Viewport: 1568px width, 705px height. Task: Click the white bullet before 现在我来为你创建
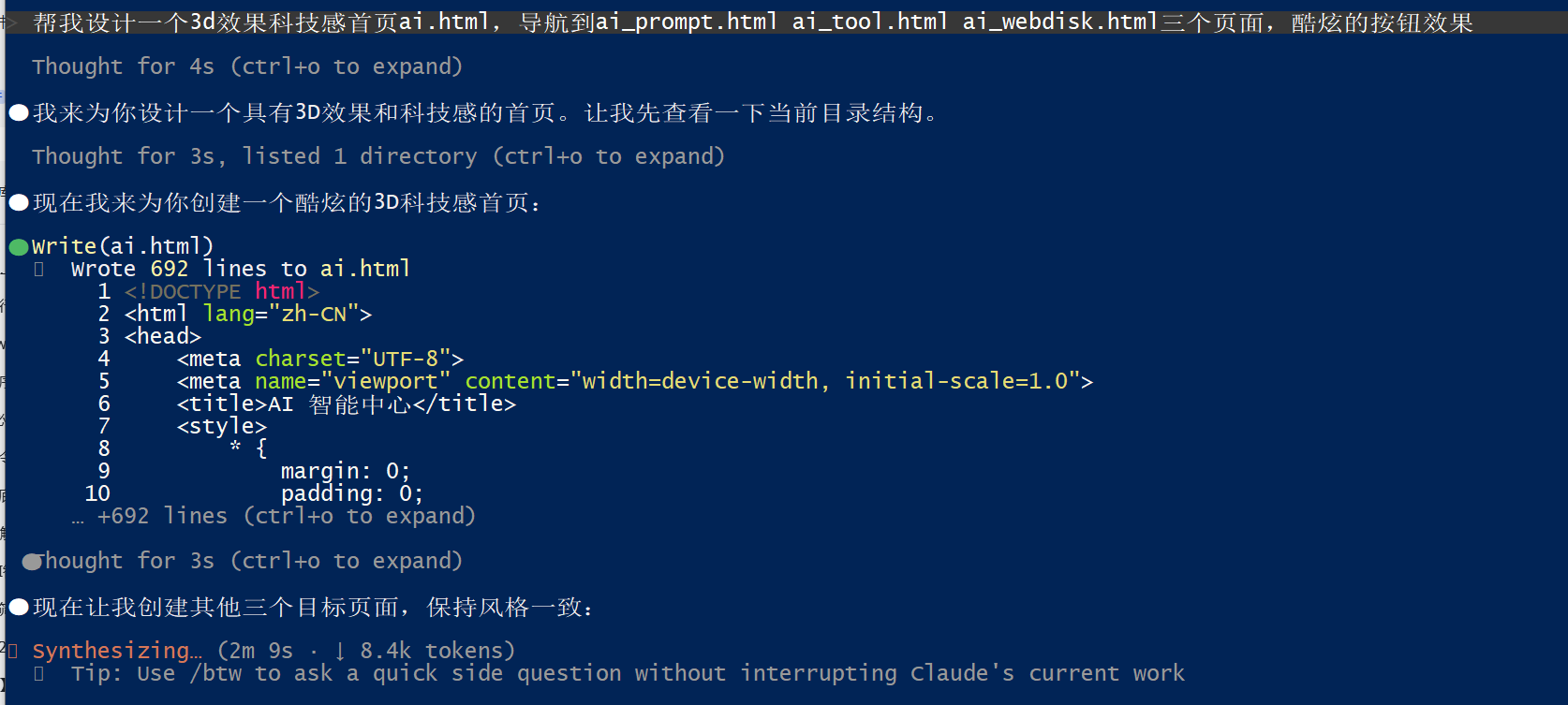19,203
